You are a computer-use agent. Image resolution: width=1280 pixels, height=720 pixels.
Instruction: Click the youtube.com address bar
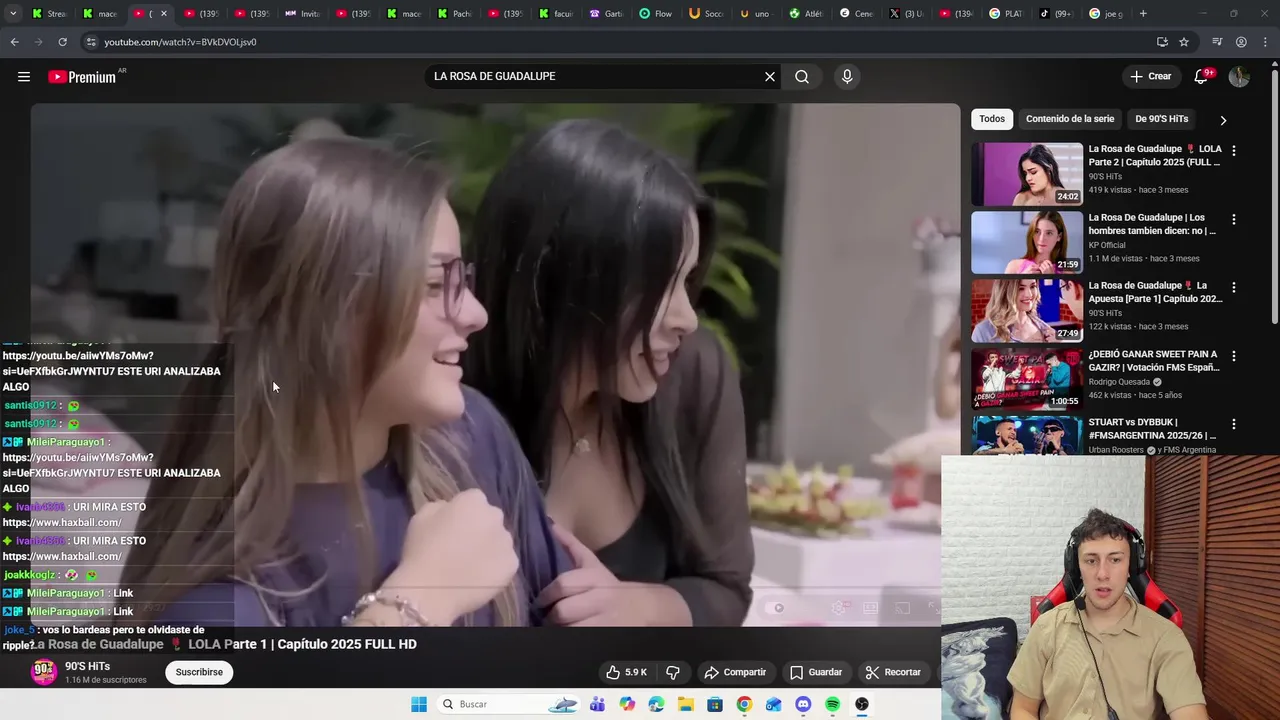point(620,42)
